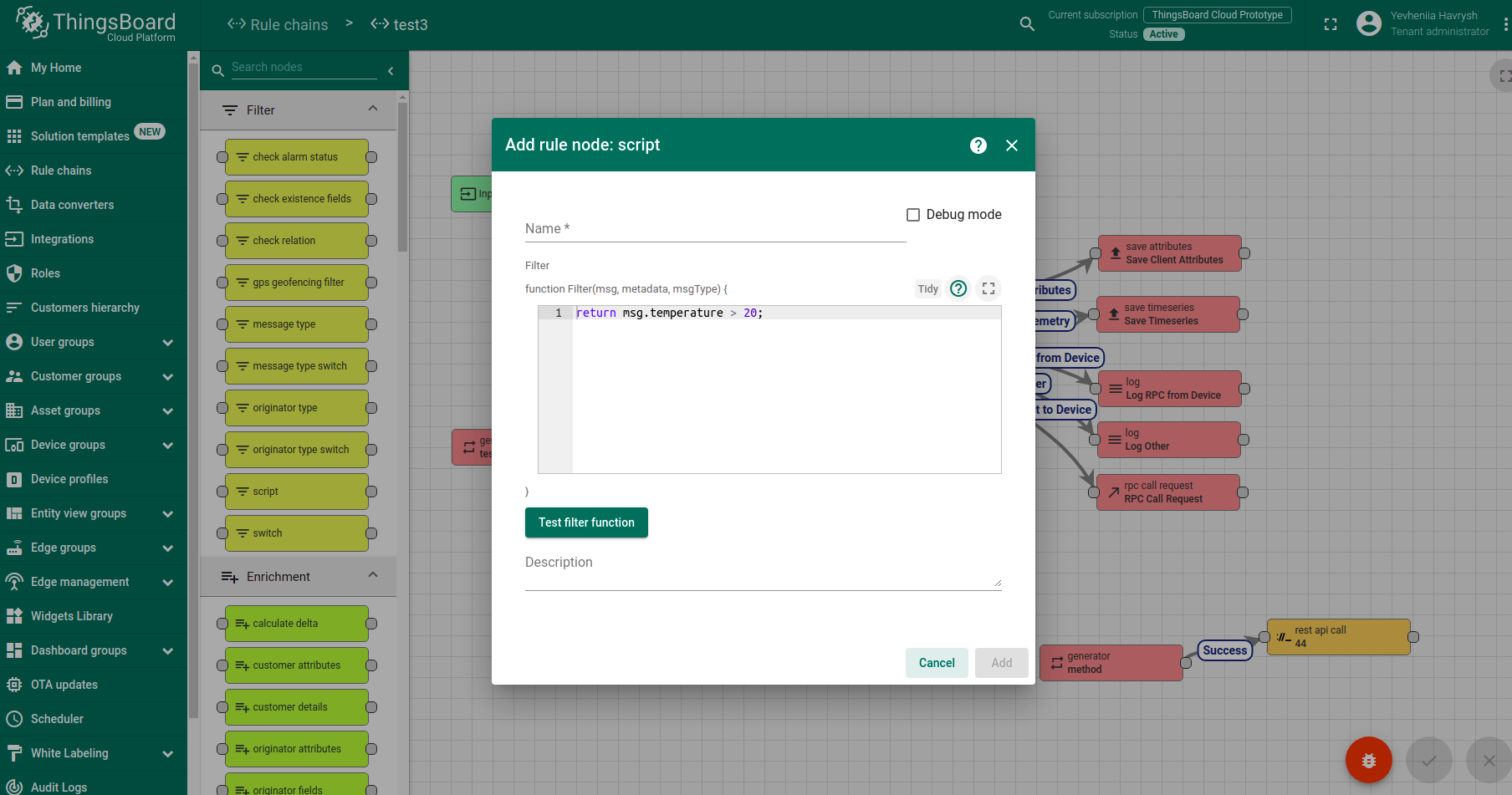Click the Success link label
This screenshot has width=1512, height=795.
tap(1225, 650)
